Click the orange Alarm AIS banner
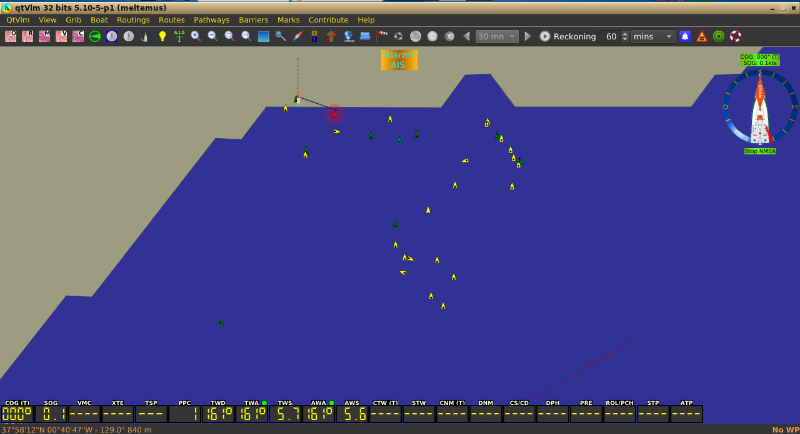Image resolution: width=800 pixels, height=434 pixels. pos(399,60)
